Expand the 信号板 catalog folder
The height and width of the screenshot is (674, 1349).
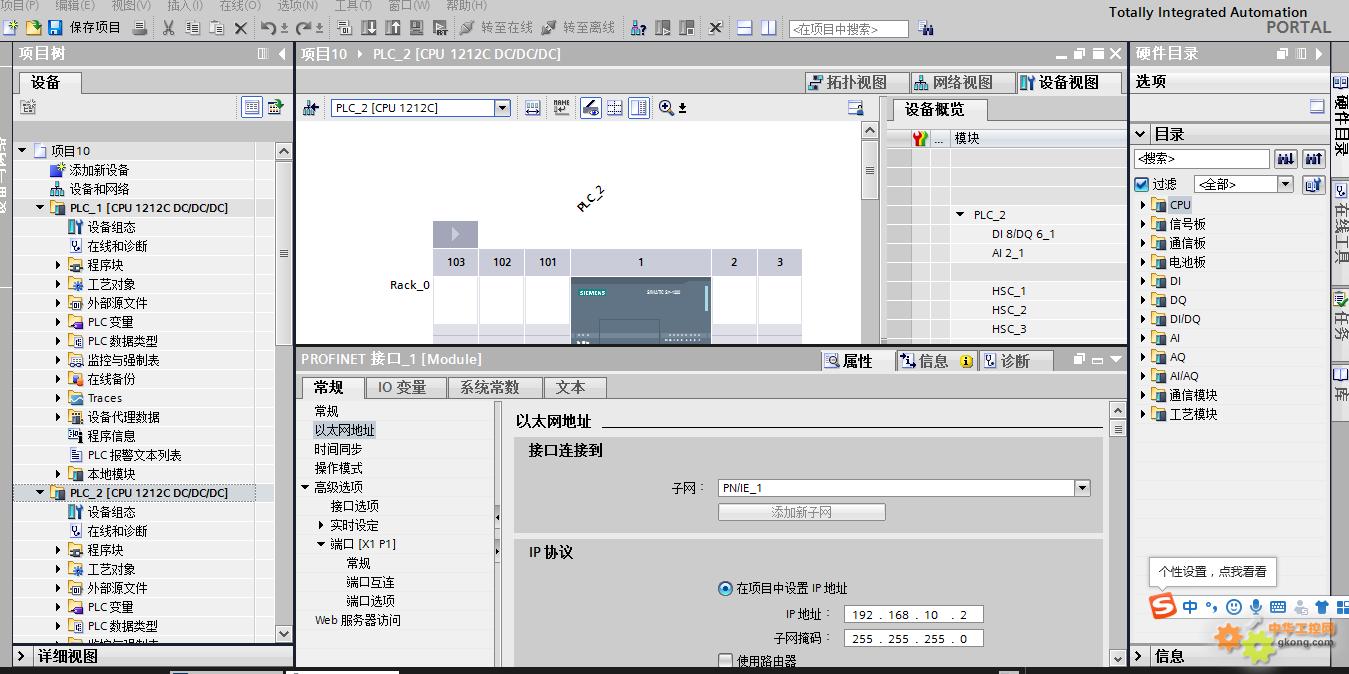click(1144, 224)
